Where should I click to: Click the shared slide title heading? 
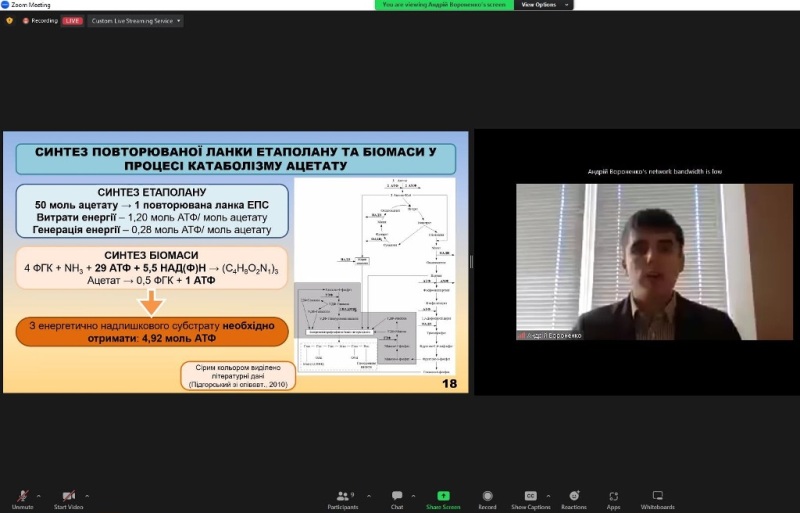click(x=236, y=159)
